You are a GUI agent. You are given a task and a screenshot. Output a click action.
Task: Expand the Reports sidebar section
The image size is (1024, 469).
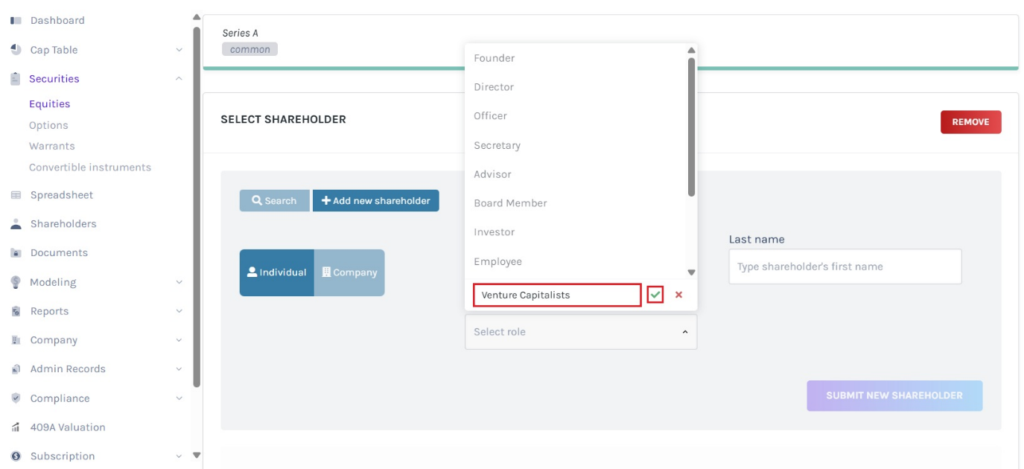tap(179, 311)
